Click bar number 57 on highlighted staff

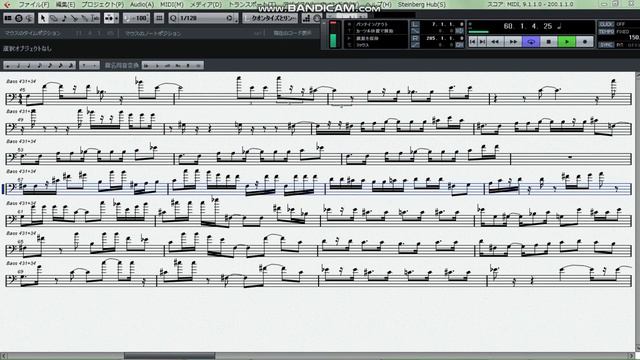click(x=20, y=180)
